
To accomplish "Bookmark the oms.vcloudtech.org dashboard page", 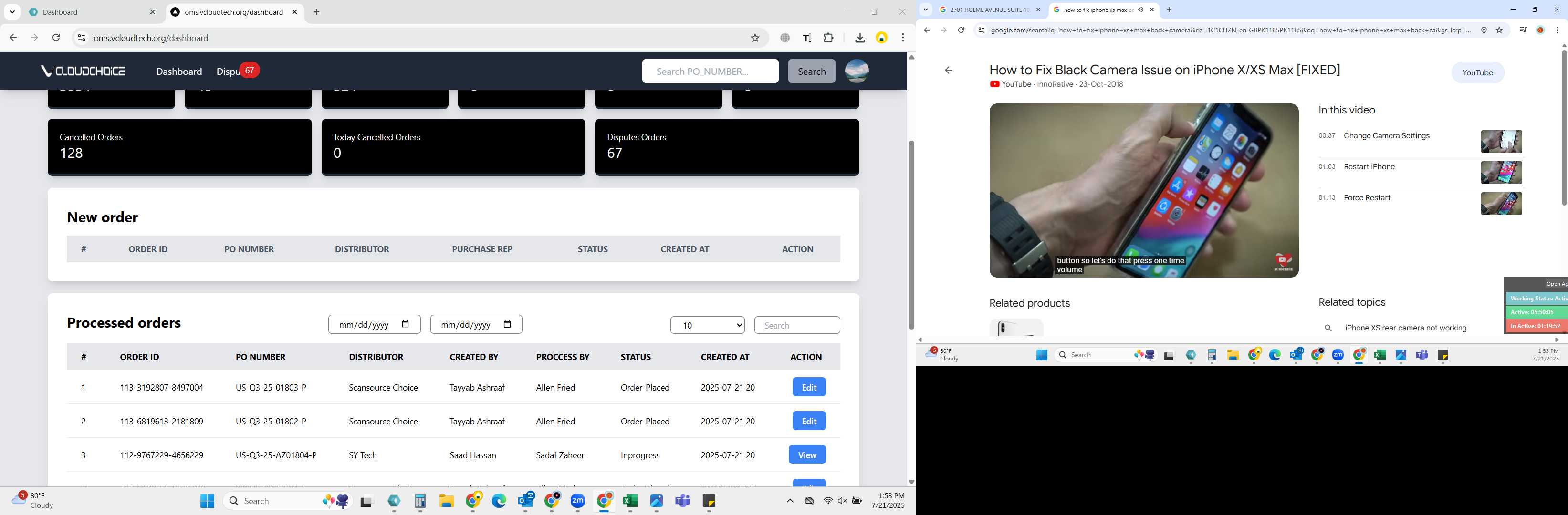I will tap(755, 38).
